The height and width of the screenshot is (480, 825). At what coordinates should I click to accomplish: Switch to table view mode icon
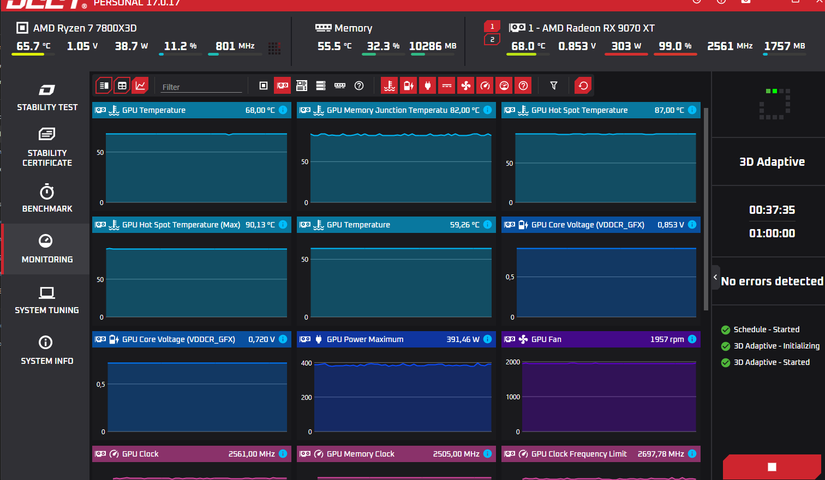122,86
